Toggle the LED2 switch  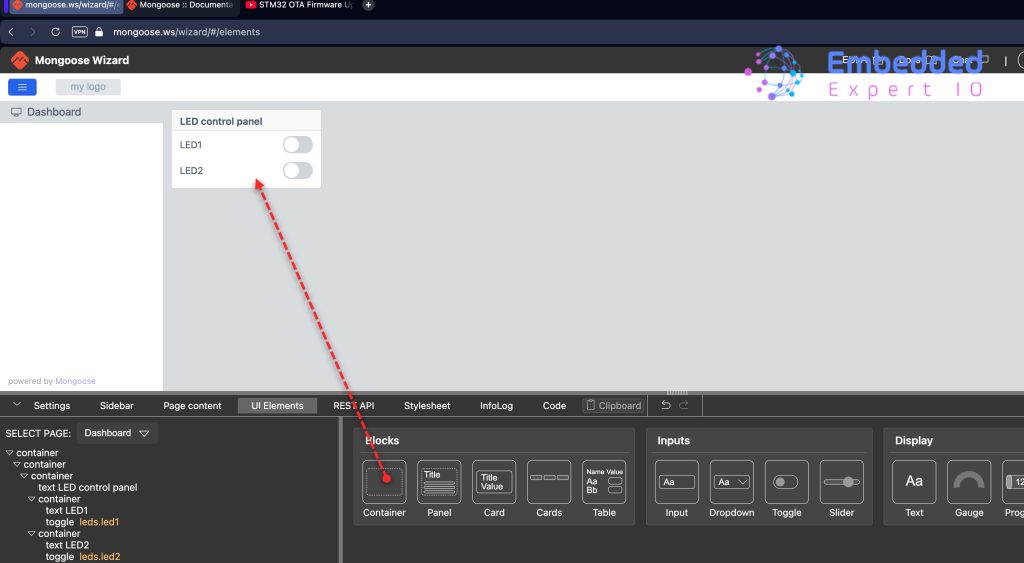click(297, 171)
